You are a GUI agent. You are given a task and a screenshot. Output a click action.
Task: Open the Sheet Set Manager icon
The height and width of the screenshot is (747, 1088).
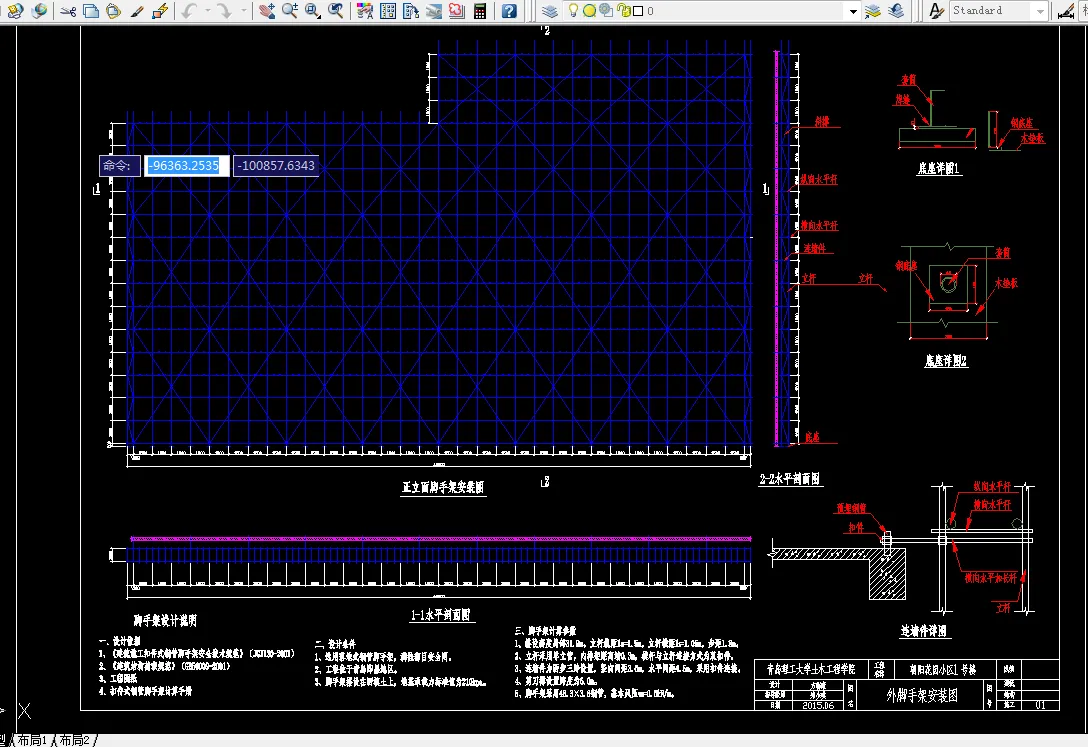tap(434, 10)
